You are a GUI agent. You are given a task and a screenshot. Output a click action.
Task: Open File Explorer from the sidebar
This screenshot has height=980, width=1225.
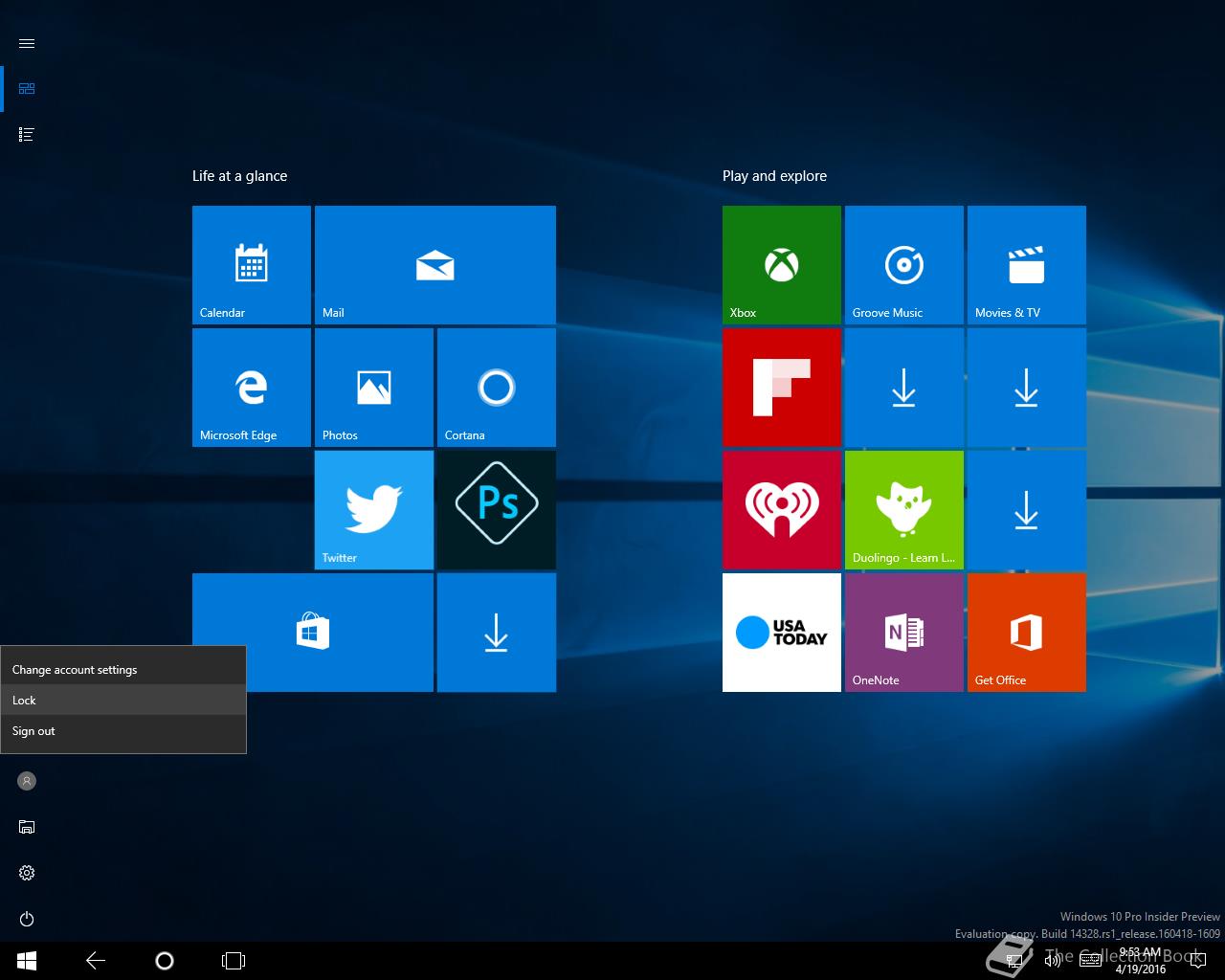pyautogui.click(x=27, y=827)
